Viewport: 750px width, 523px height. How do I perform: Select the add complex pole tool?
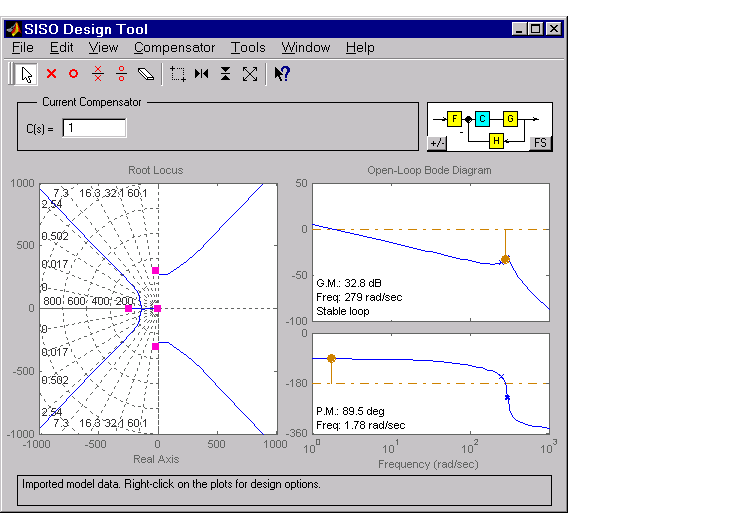97,73
